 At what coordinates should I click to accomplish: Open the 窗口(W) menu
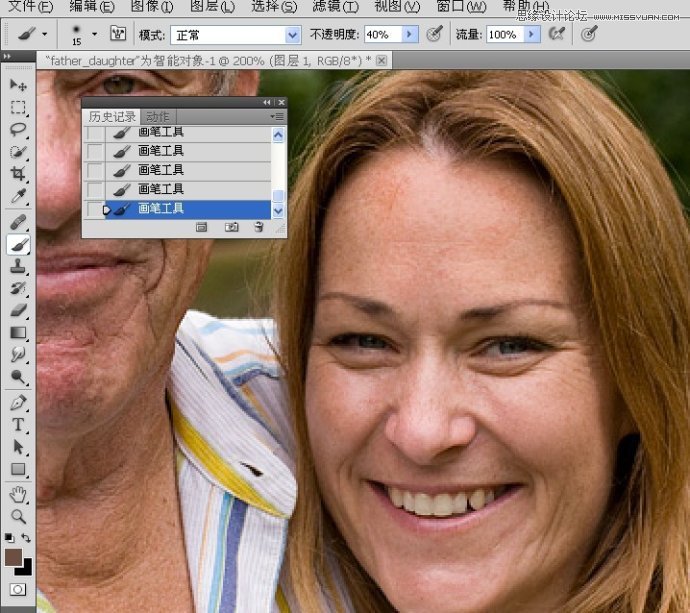[461, 7]
